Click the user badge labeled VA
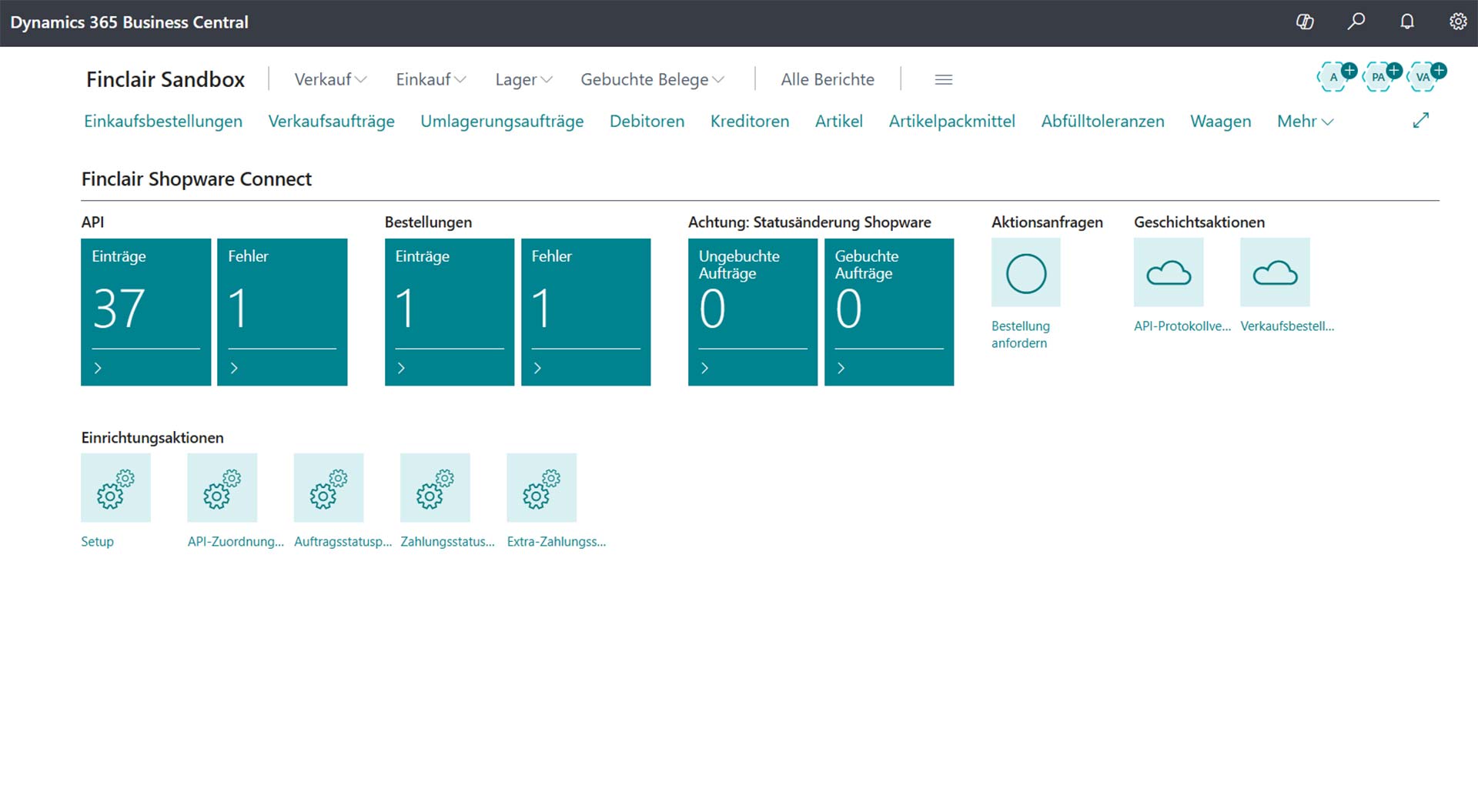This screenshot has width=1478, height=812. (1423, 77)
